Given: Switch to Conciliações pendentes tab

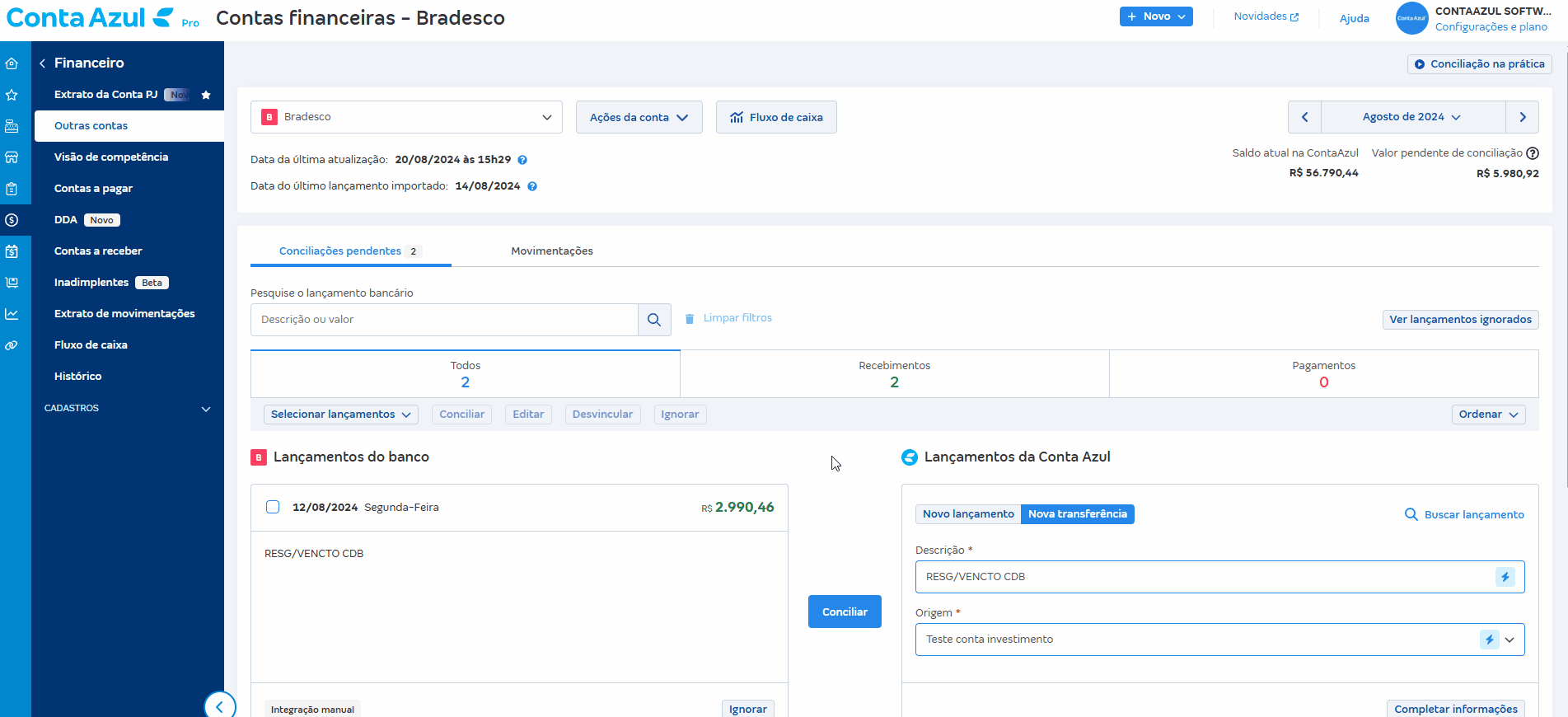Looking at the screenshot, I should click(x=350, y=251).
